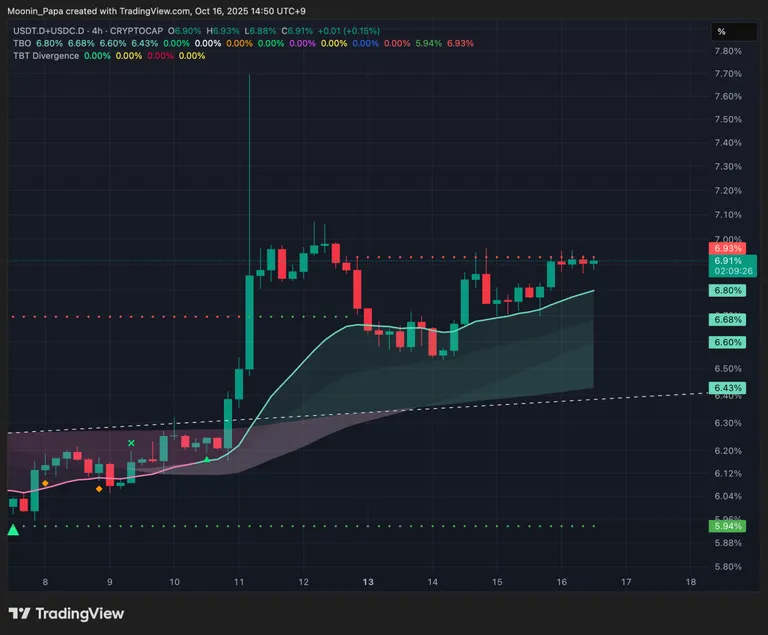Screen dimensions: 768x635
Task: Click the green 5.94% price label
Action: 727,526
